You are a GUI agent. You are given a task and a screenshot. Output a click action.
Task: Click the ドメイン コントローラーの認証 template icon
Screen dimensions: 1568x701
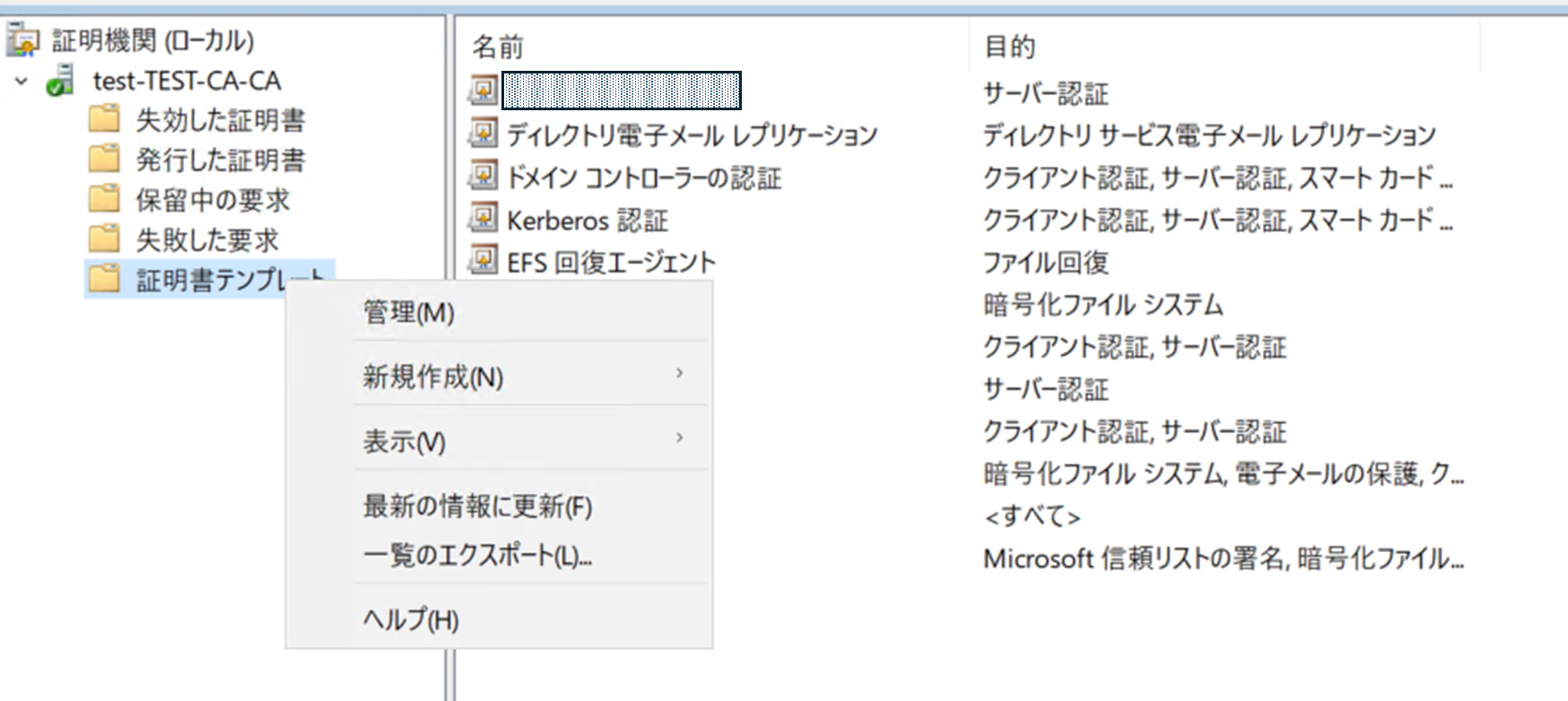(483, 177)
